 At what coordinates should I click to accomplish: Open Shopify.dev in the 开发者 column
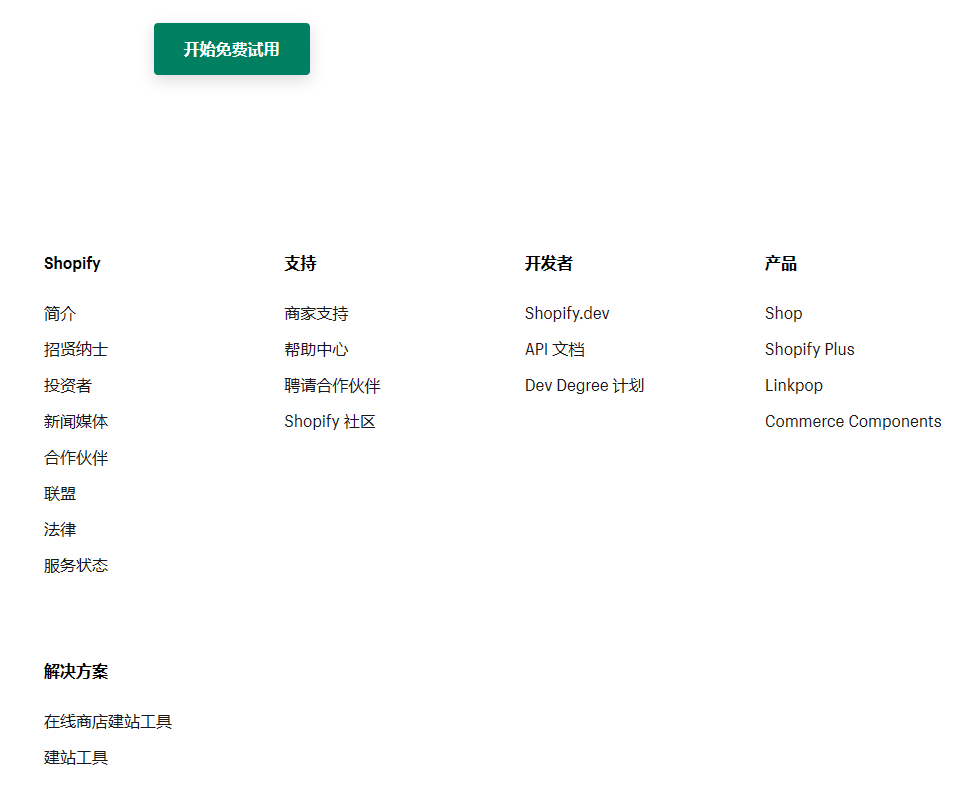tap(567, 313)
